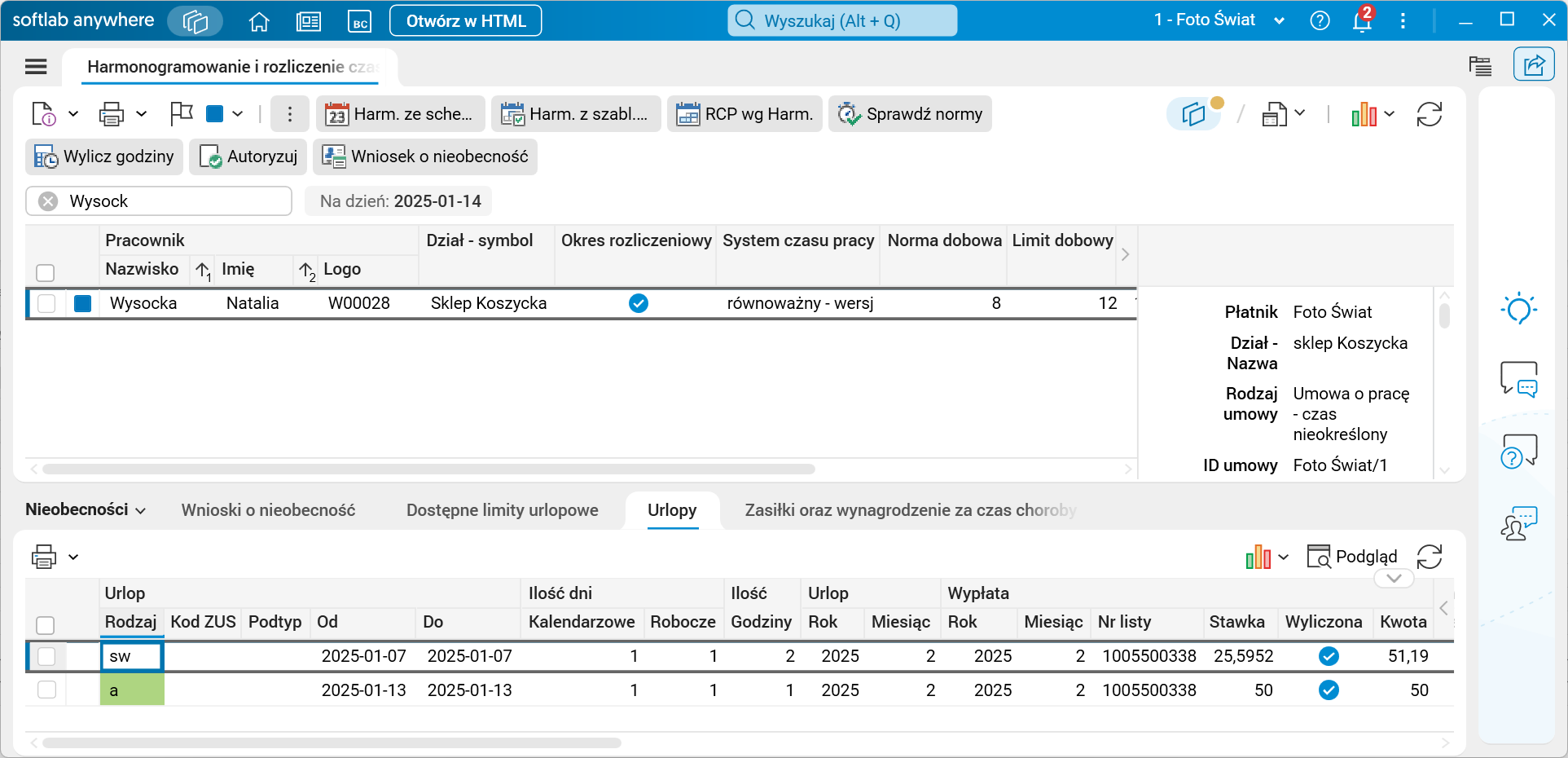The height and width of the screenshot is (758, 1568).
Task: Expand the print options dropdown arrow in top toolbar
Action: (x=142, y=114)
